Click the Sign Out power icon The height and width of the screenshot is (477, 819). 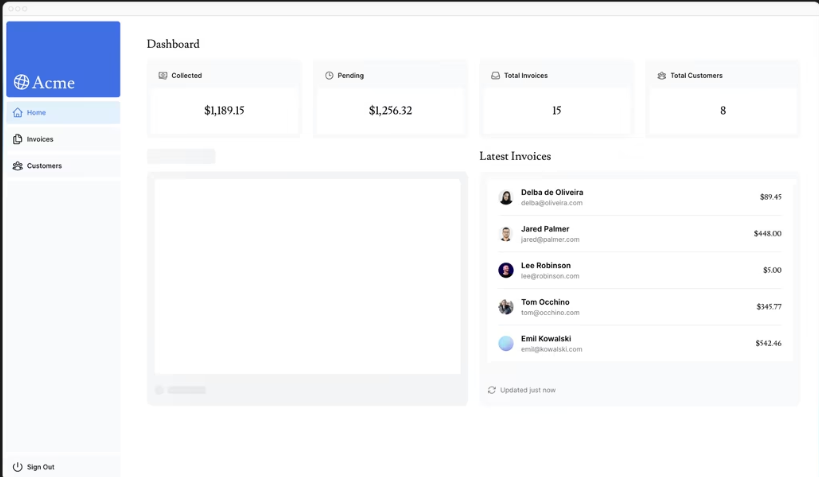(18, 467)
